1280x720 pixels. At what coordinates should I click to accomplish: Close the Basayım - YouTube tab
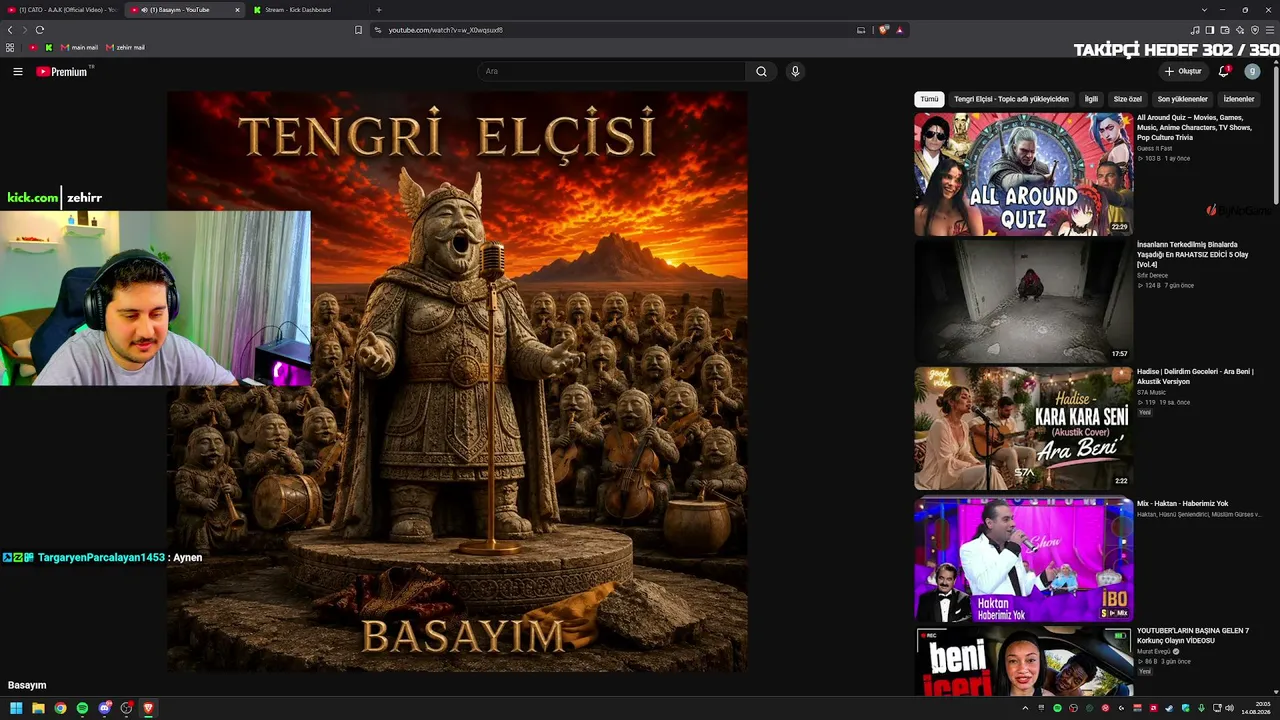238,10
